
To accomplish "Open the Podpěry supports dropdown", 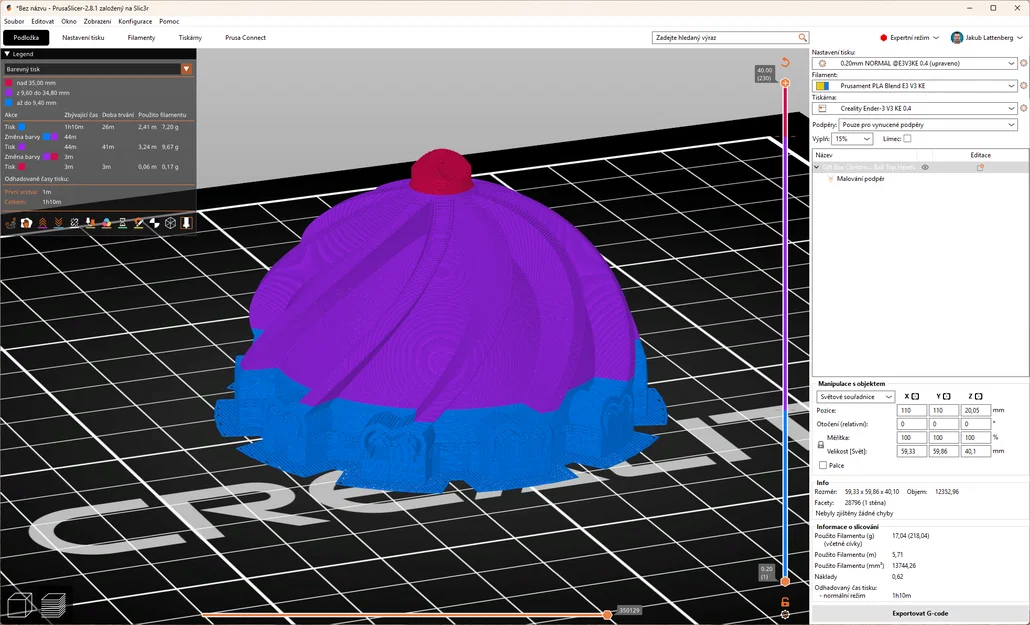I will (928, 124).
